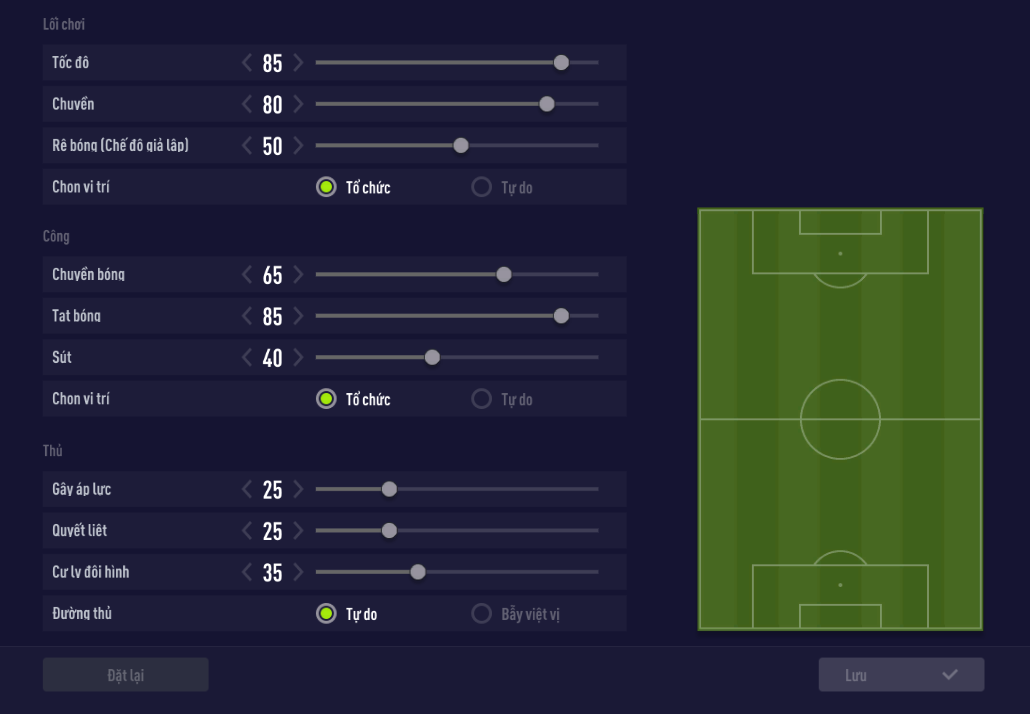Click right arrow next to Chuyền bóng
Screen dimensions: 1030x714
coord(298,275)
